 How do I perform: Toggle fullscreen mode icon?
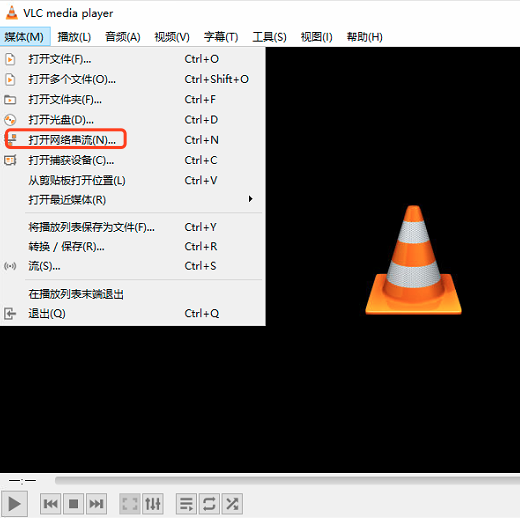click(130, 503)
